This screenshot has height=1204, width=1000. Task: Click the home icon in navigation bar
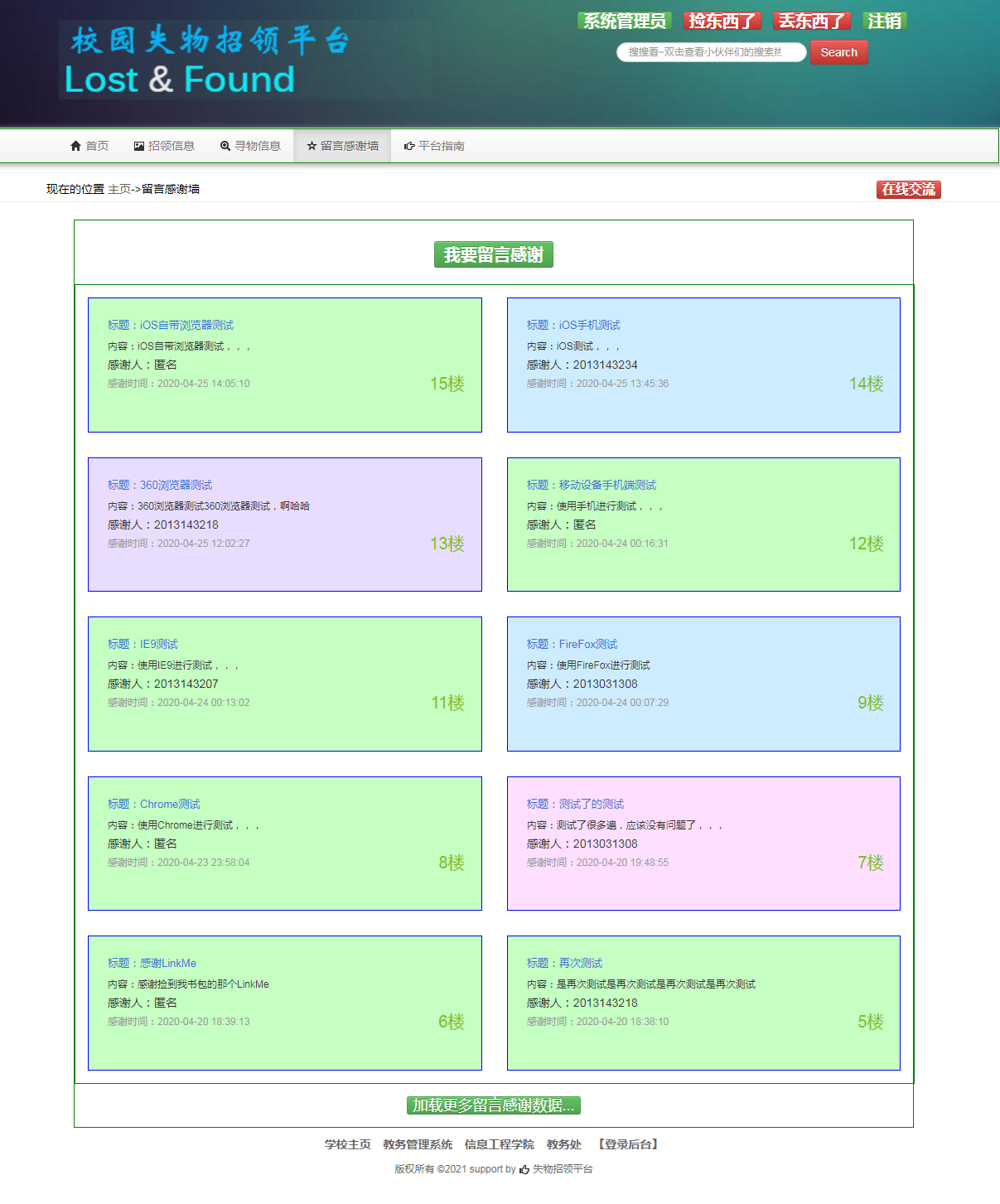click(75, 146)
